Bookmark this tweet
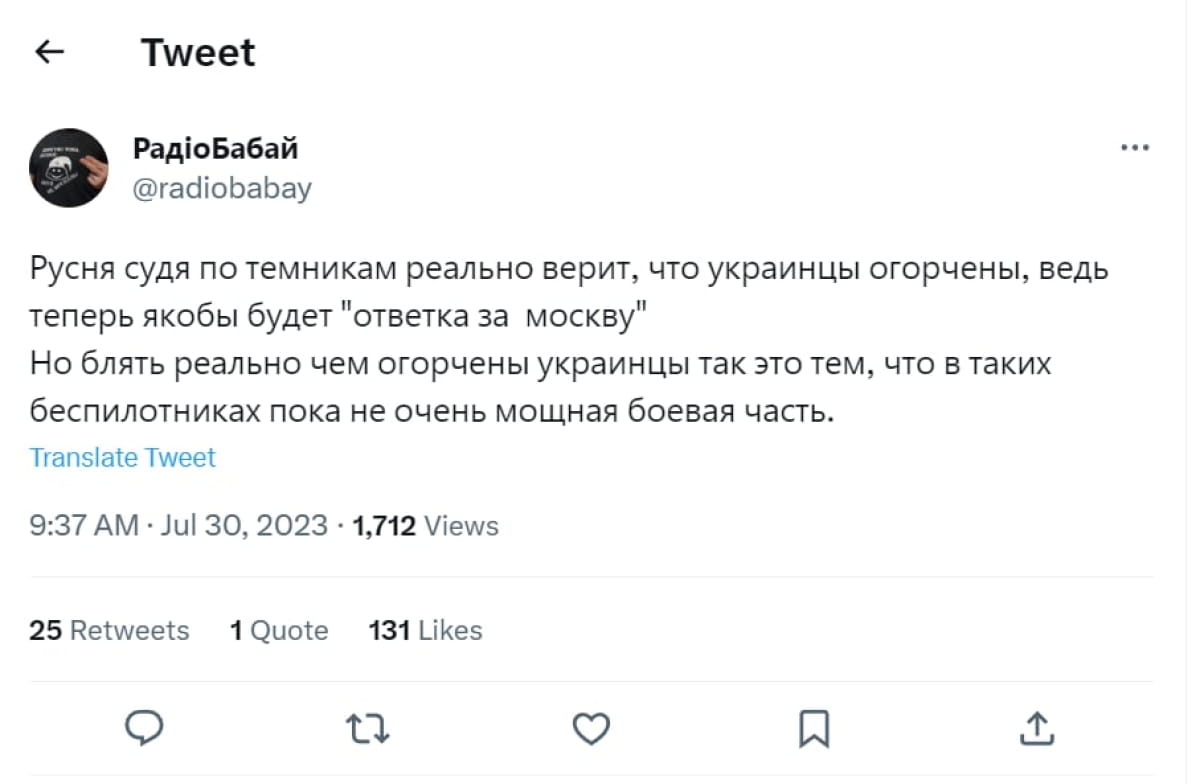Image resolution: width=1200 pixels, height=784 pixels. pos(814,729)
